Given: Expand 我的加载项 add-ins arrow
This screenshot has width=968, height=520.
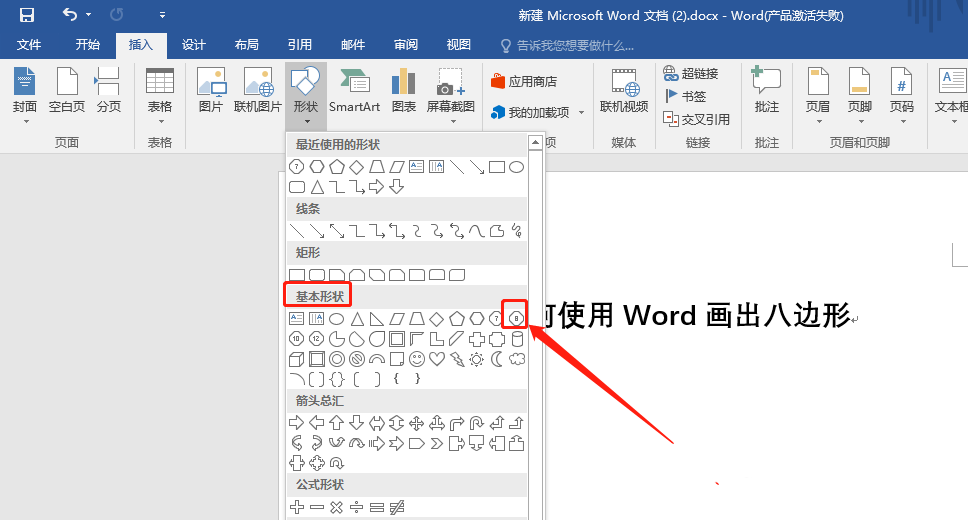Looking at the screenshot, I should pos(582,112).
